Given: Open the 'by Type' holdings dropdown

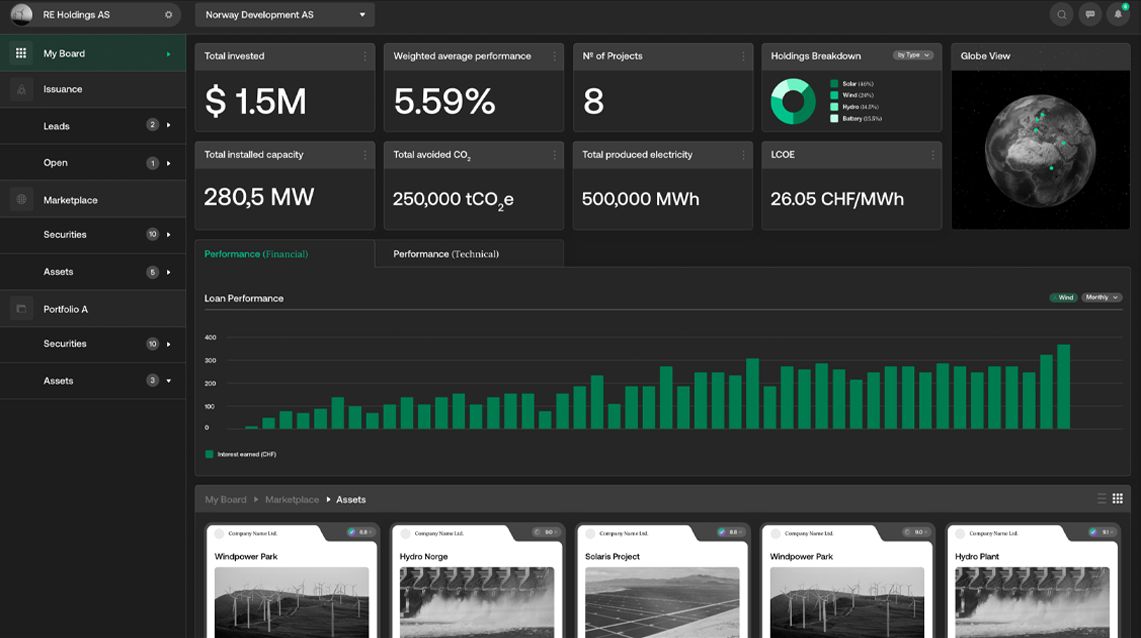Looking at the screenshot, I should pyautogui.click(x=913, y=56).
